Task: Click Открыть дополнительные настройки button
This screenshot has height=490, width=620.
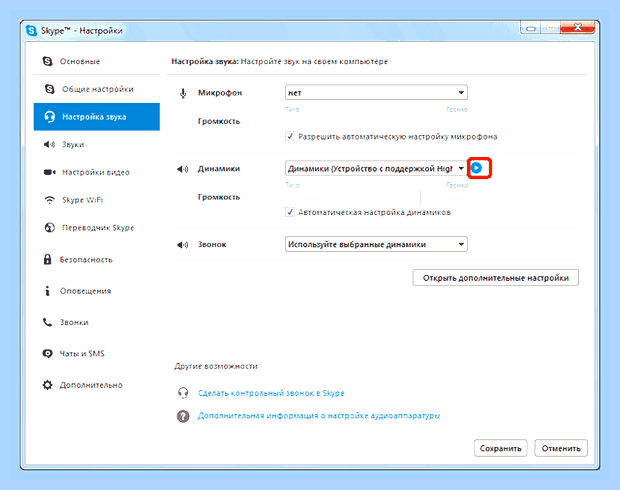Action: (x=495, y=278)
